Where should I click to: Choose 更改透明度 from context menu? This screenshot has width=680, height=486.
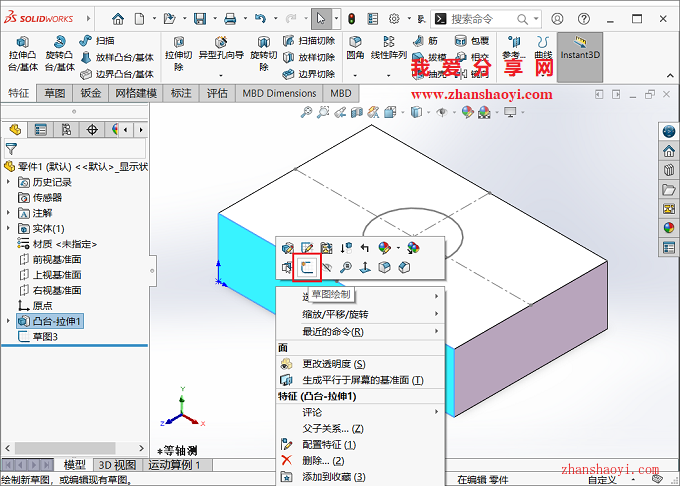[333, 364]
